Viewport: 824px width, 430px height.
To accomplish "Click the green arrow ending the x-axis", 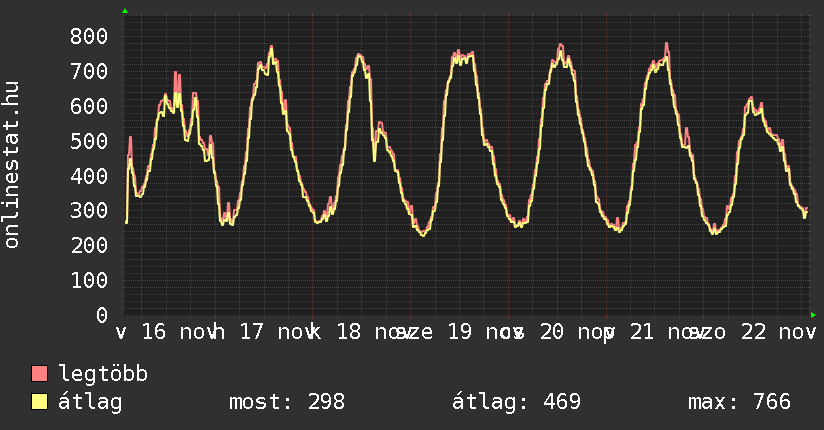I will 813,315.
